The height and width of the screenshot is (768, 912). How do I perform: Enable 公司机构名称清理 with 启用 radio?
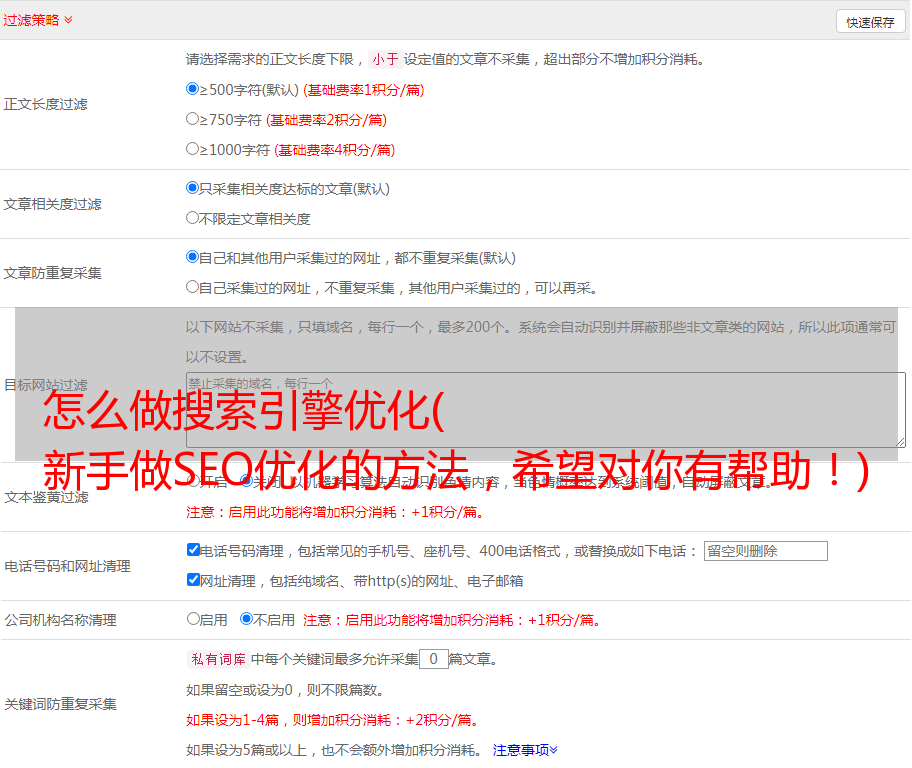(x=193, y=619)
